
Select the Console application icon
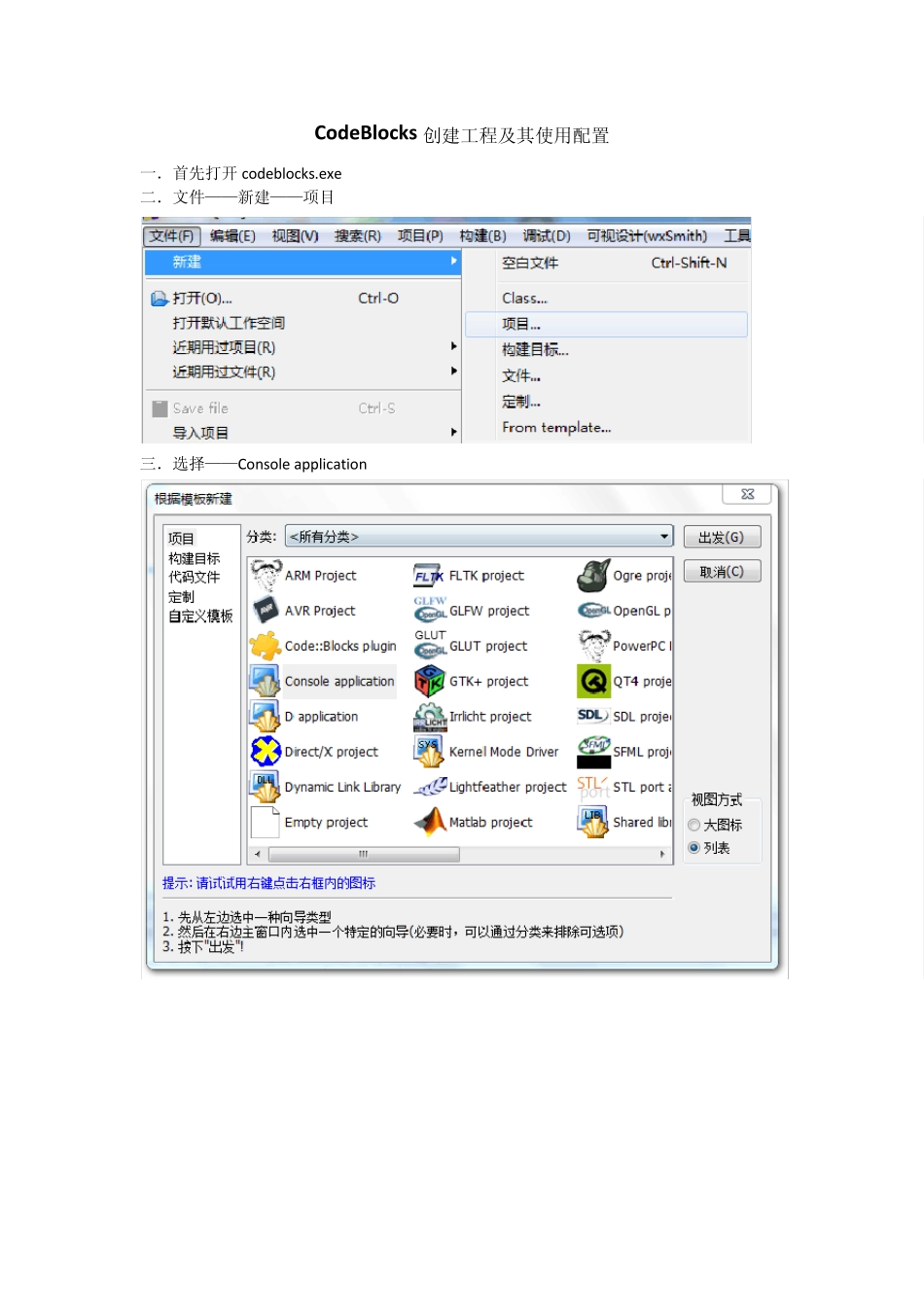tap(266, 682)
